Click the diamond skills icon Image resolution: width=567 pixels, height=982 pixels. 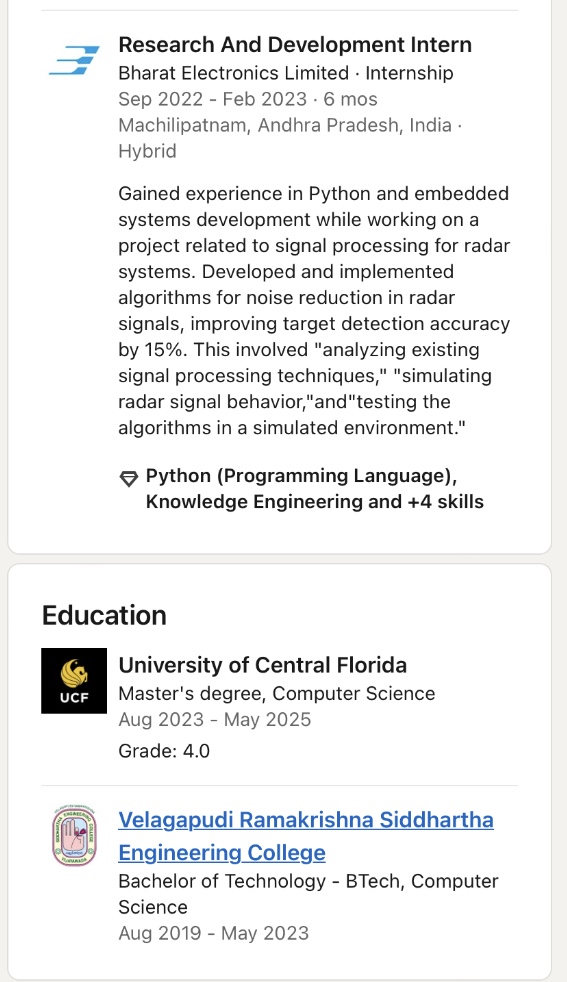[x=128, y=478]
